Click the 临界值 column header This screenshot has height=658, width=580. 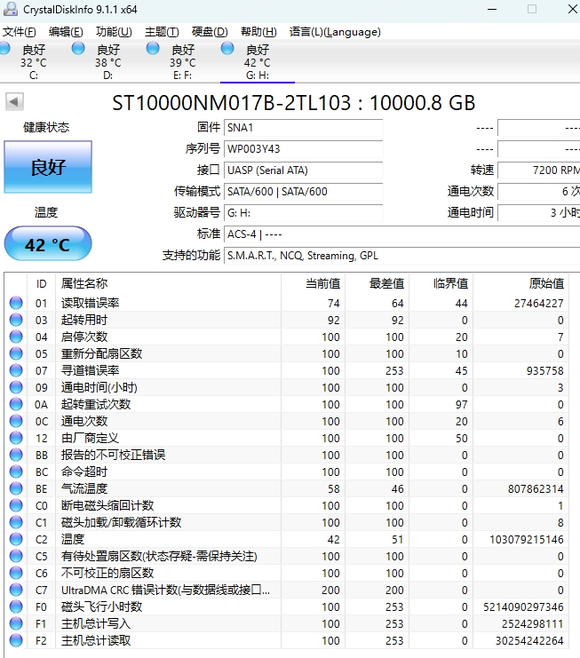441,284
